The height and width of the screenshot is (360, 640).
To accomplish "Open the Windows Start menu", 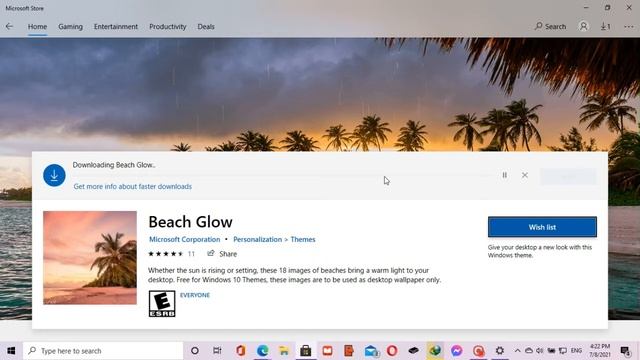I will pyautogui.click(x=11, y=351).
